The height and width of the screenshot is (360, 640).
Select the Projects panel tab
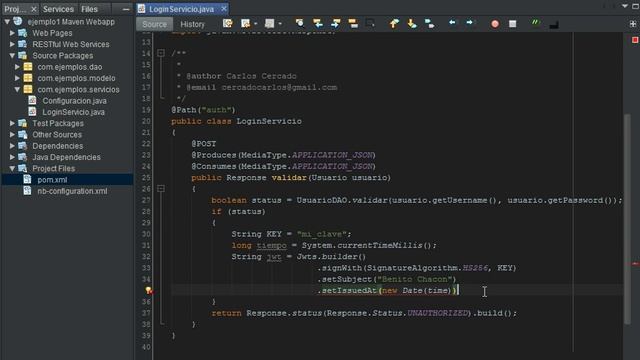(15, 9)
